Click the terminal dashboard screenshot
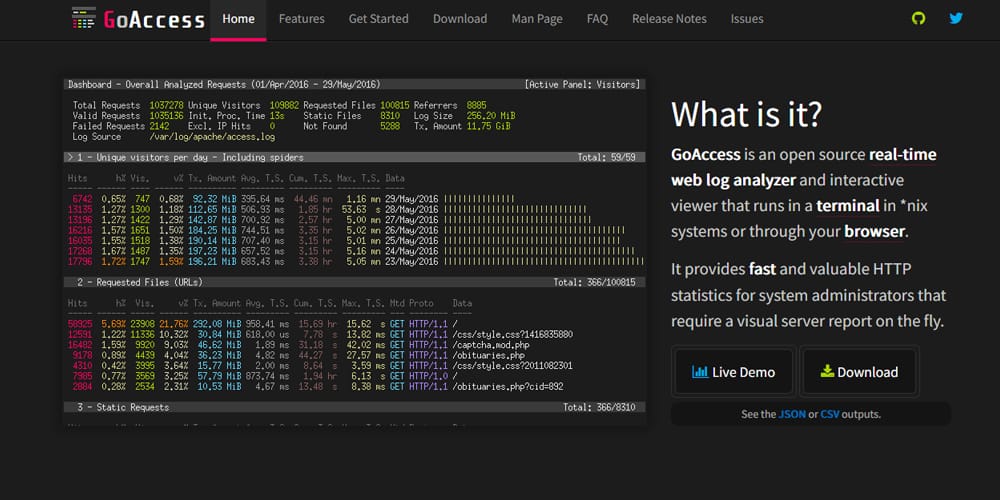 click(355, 251)
